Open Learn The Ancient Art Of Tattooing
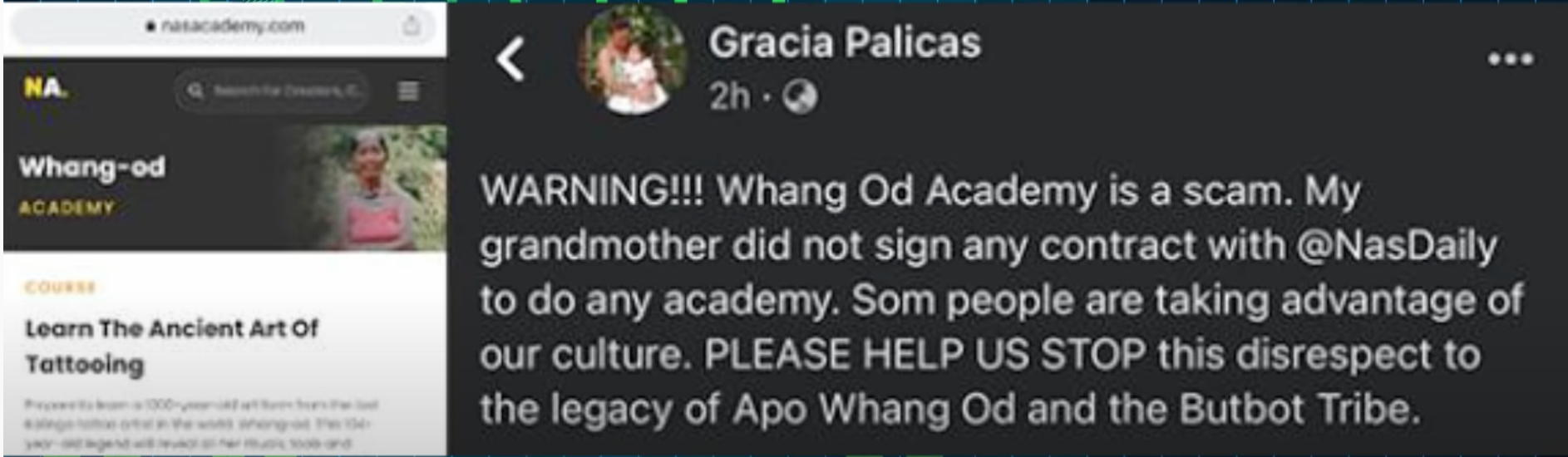This screenshot has height=457, width=1568. pos(171,346)
